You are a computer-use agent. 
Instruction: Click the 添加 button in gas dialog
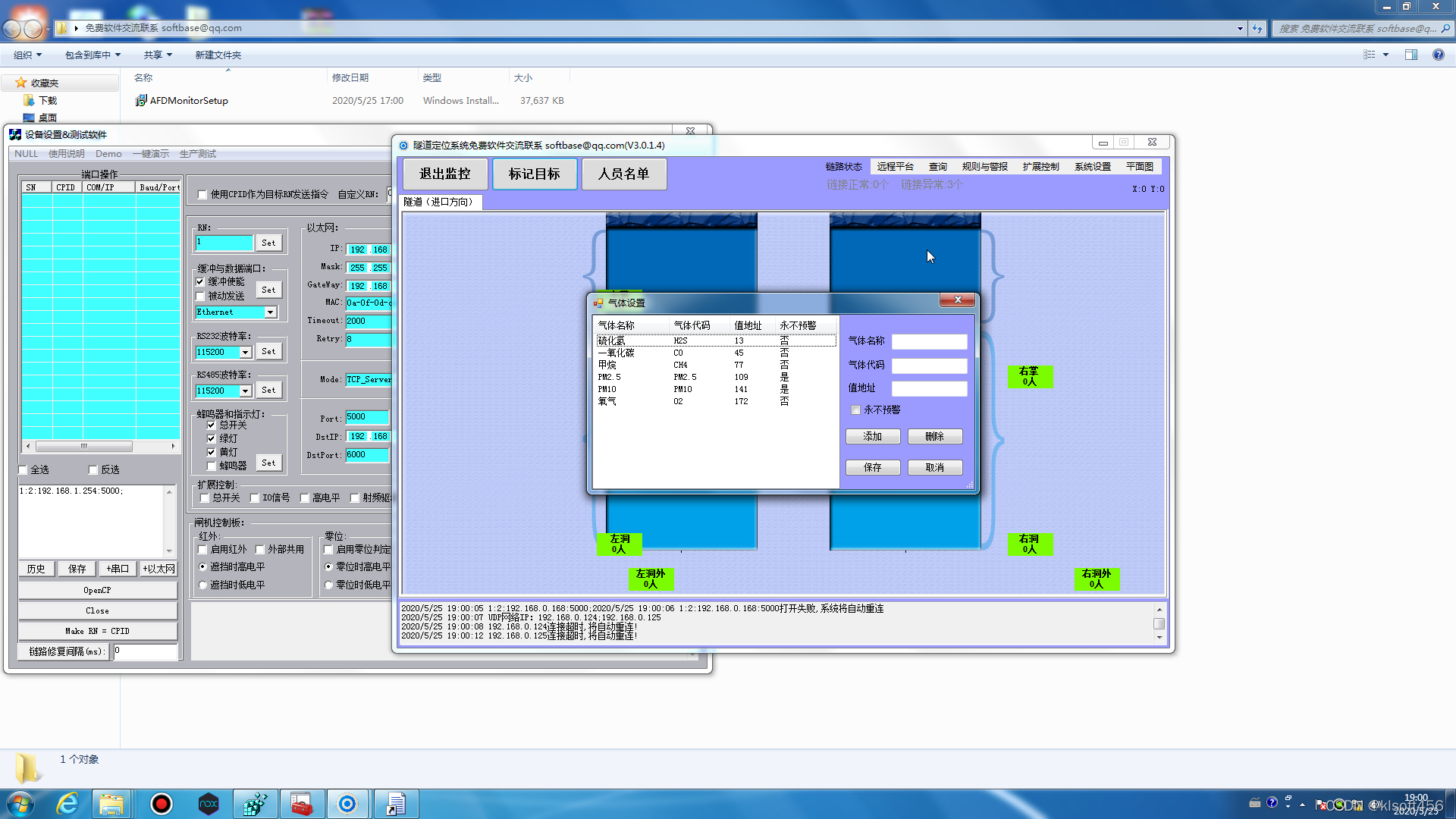pyautogui.click(x=873, y=437)
